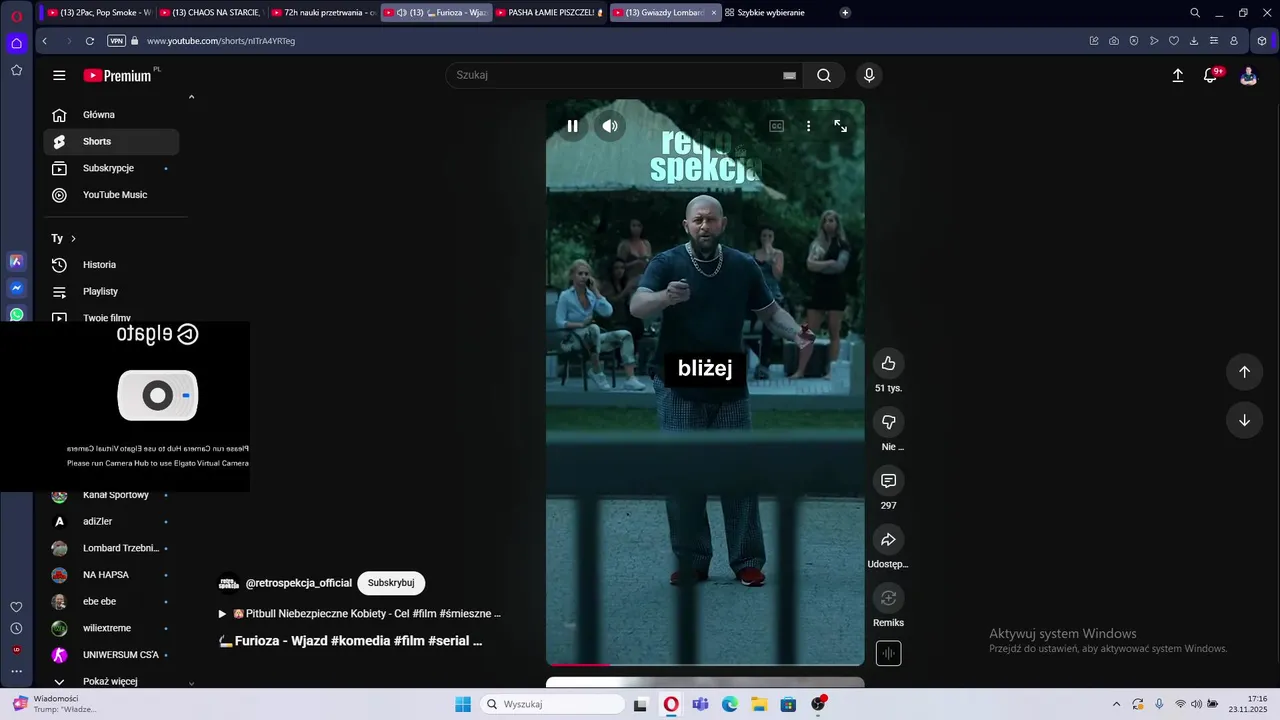The height and width of the screenshot is (720, 1280).
Task: Toggle the VPN badge in address bar
Action: tap(116, 41)
